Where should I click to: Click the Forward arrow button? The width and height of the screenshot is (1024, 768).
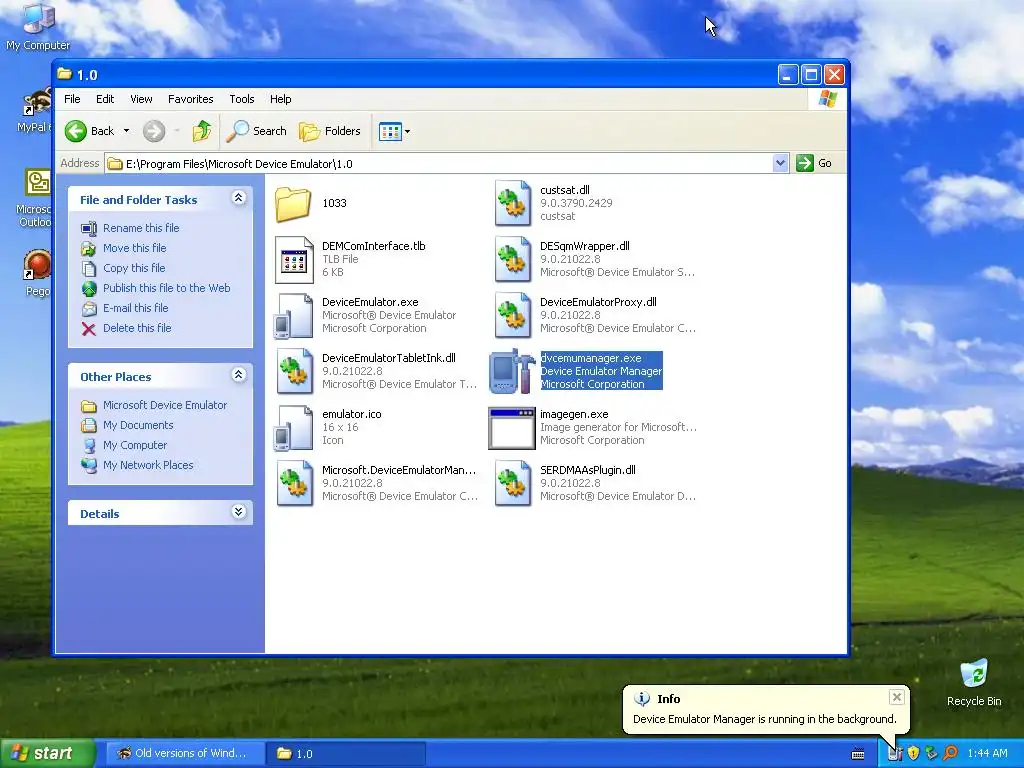coord(154,131)
